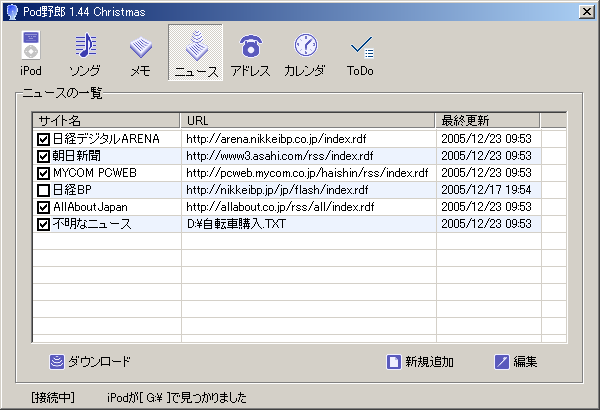Image resolution: width=600 pixels, height=410 pixels.
Task: Click the pcweb.mycom.co.jp URL cell
Action: [x=309, y=173]
